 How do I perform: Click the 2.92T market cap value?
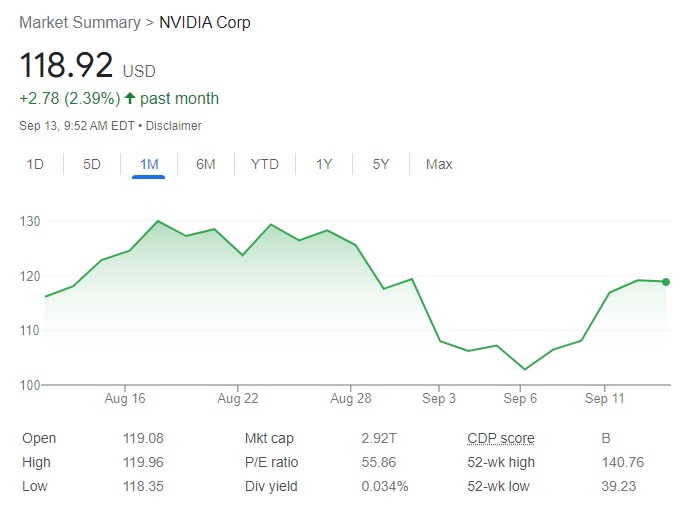tap(378, 438)
